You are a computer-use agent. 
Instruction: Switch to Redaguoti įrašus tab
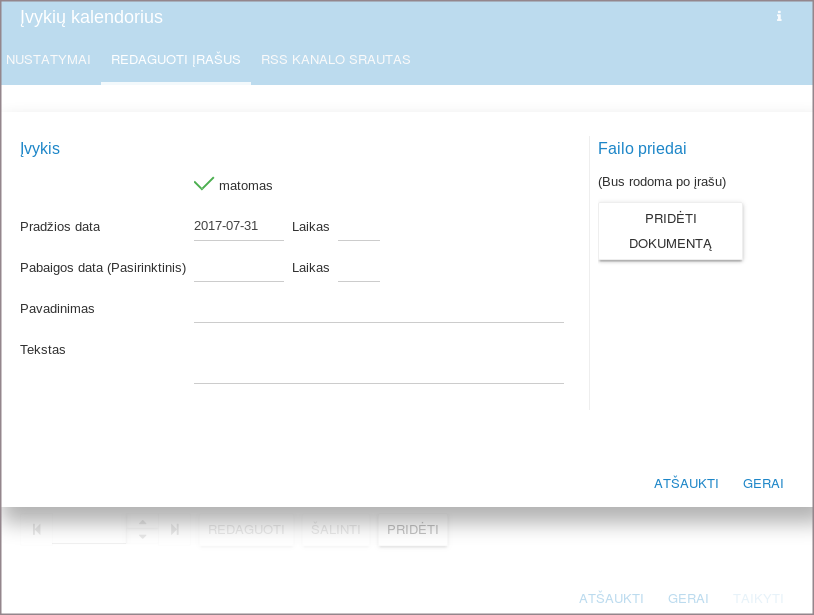click(x=176, y=60)
